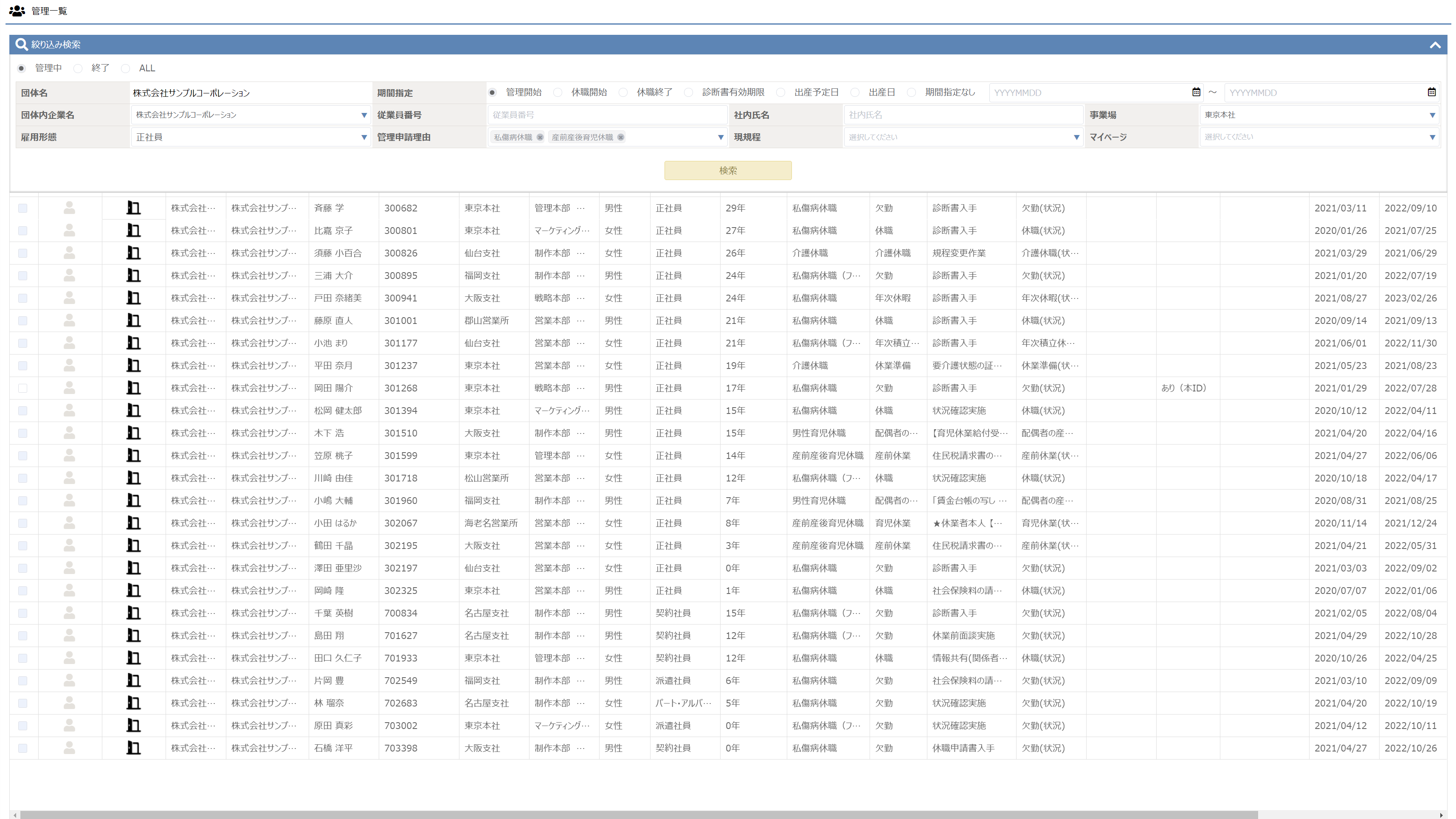
Task: Select 管理中 status radio button
Action: (x=22, y=68)
